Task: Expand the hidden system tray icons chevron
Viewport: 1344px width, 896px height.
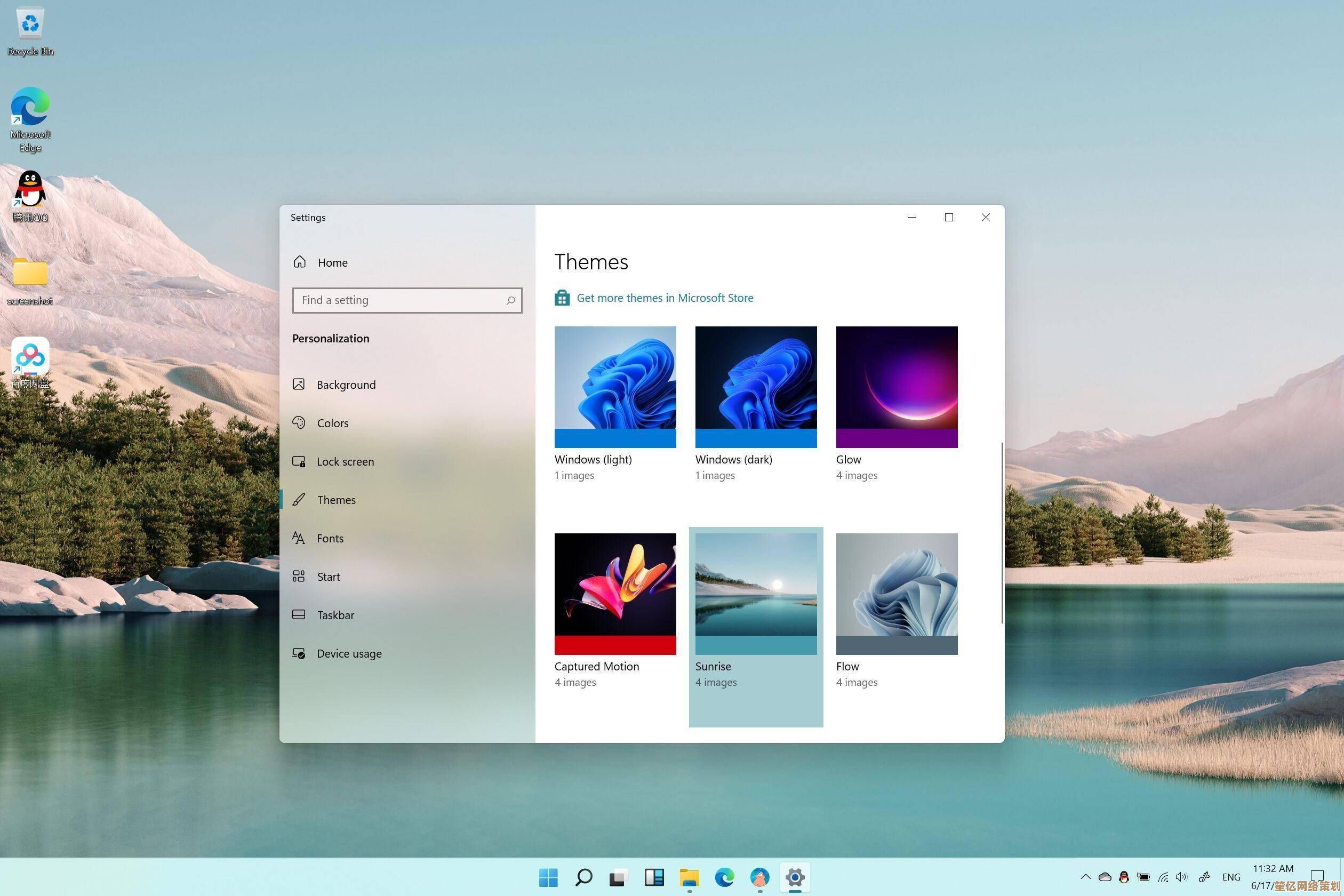Action: 1085,877
